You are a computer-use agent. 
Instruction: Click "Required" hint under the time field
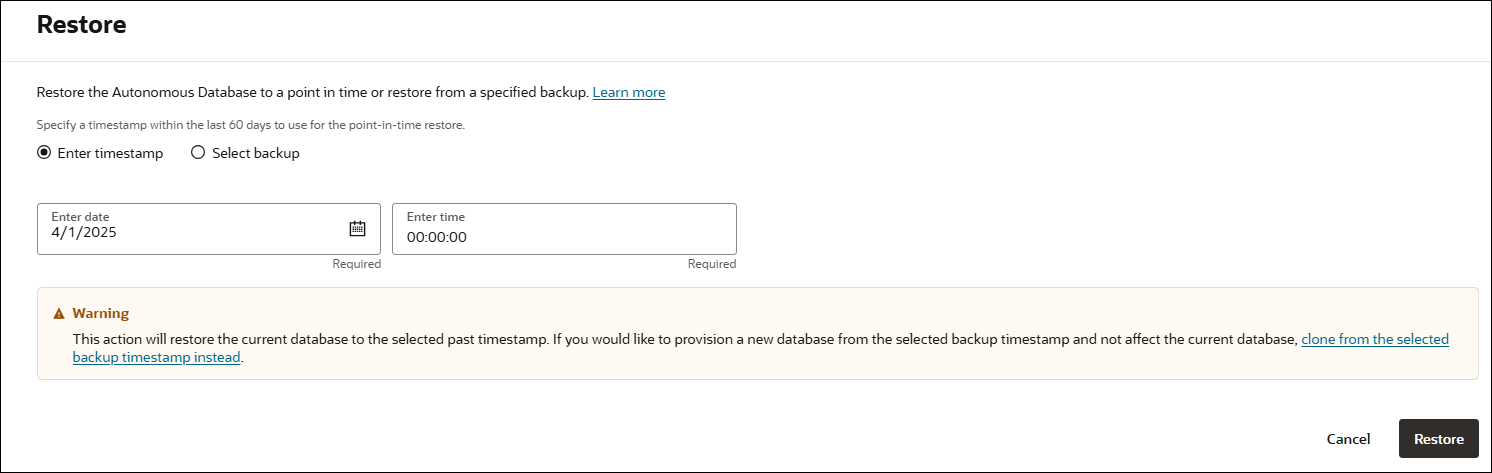click(x=711, y=264)
